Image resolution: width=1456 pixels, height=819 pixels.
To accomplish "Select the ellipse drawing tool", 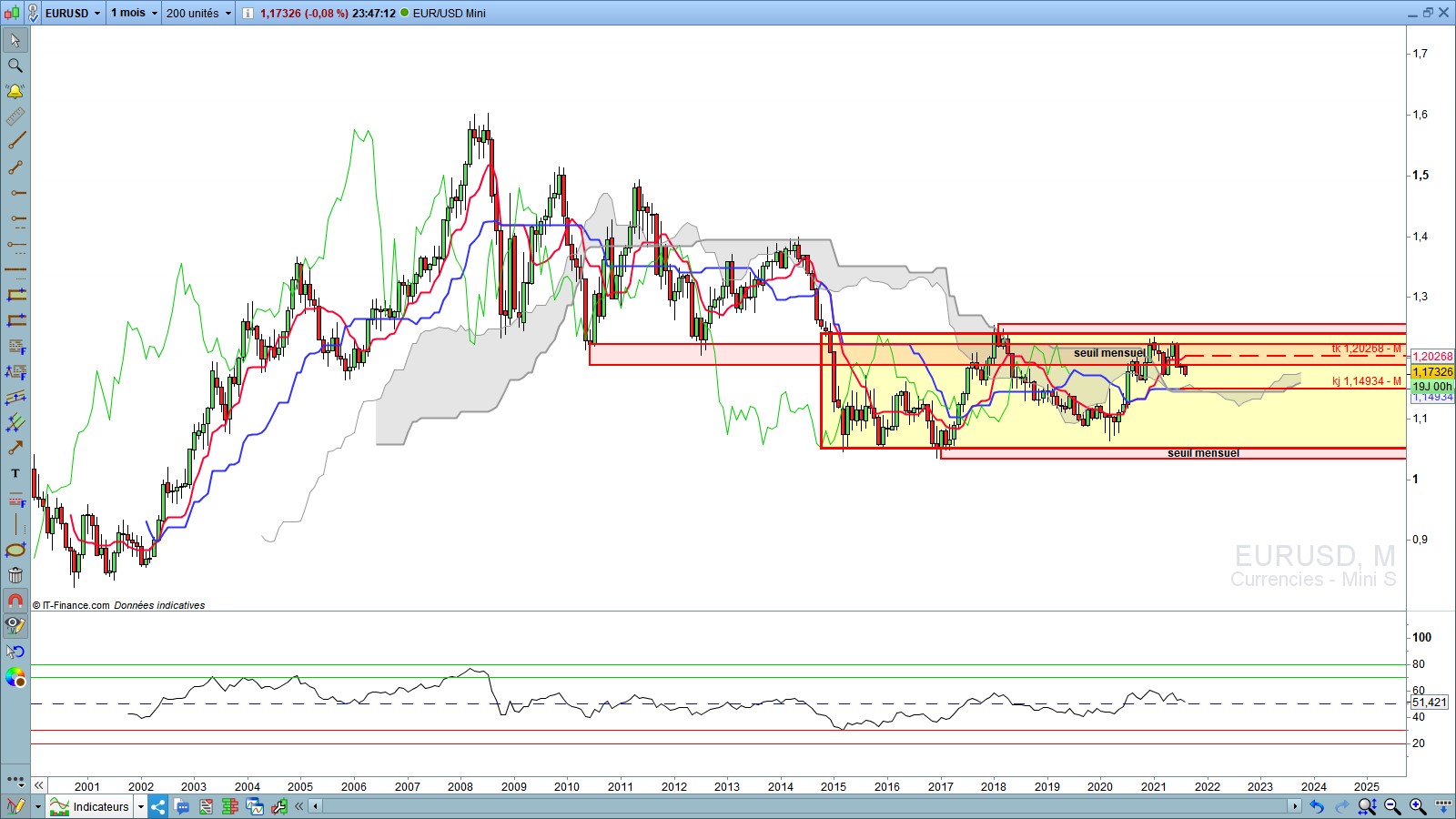I will coord(15,550).
